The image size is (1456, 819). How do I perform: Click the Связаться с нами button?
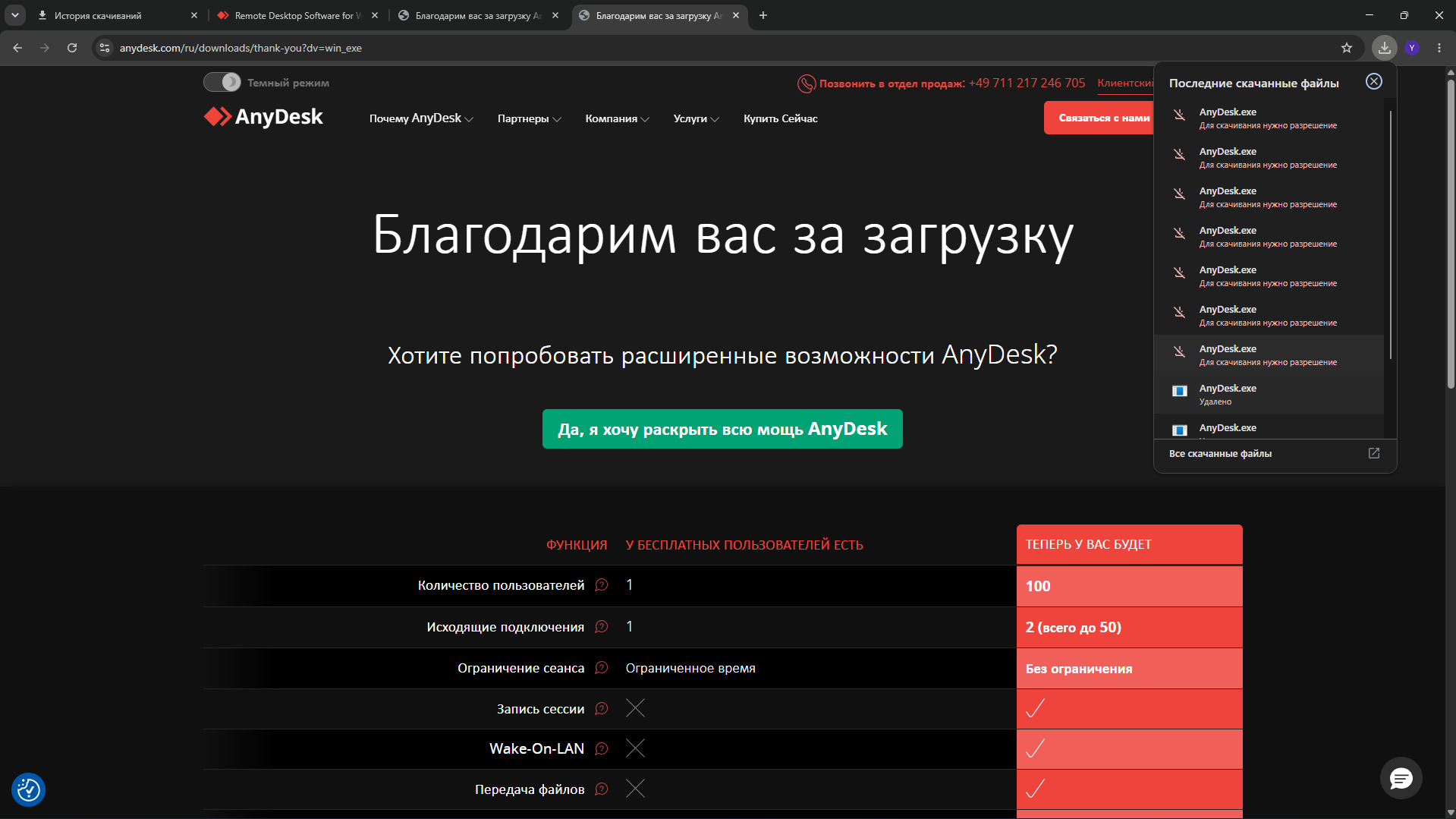coord(1099,118)
